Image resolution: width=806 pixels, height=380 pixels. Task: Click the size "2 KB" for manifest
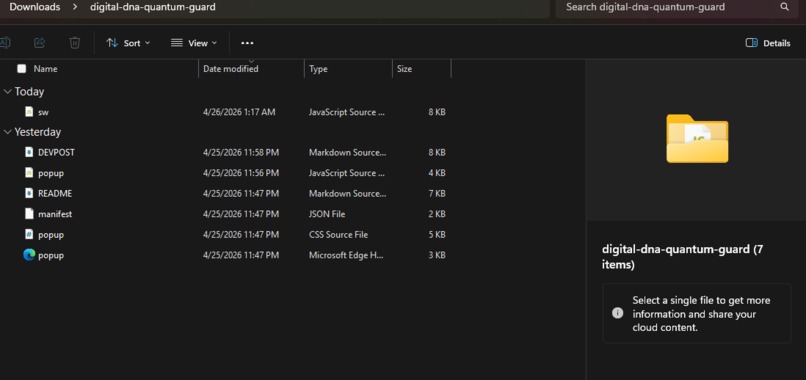click(x=437, y=214)
